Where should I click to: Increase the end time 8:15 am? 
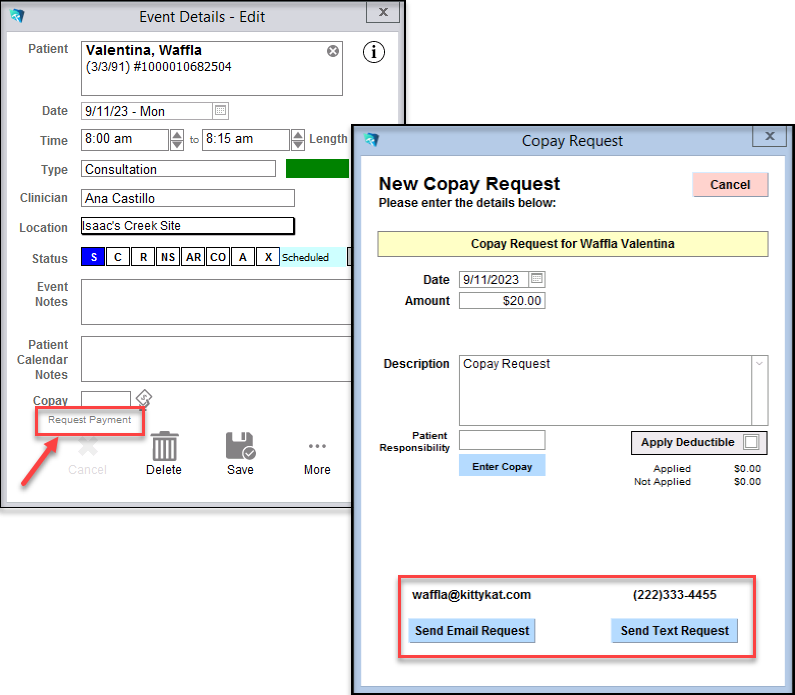point(298,135)
